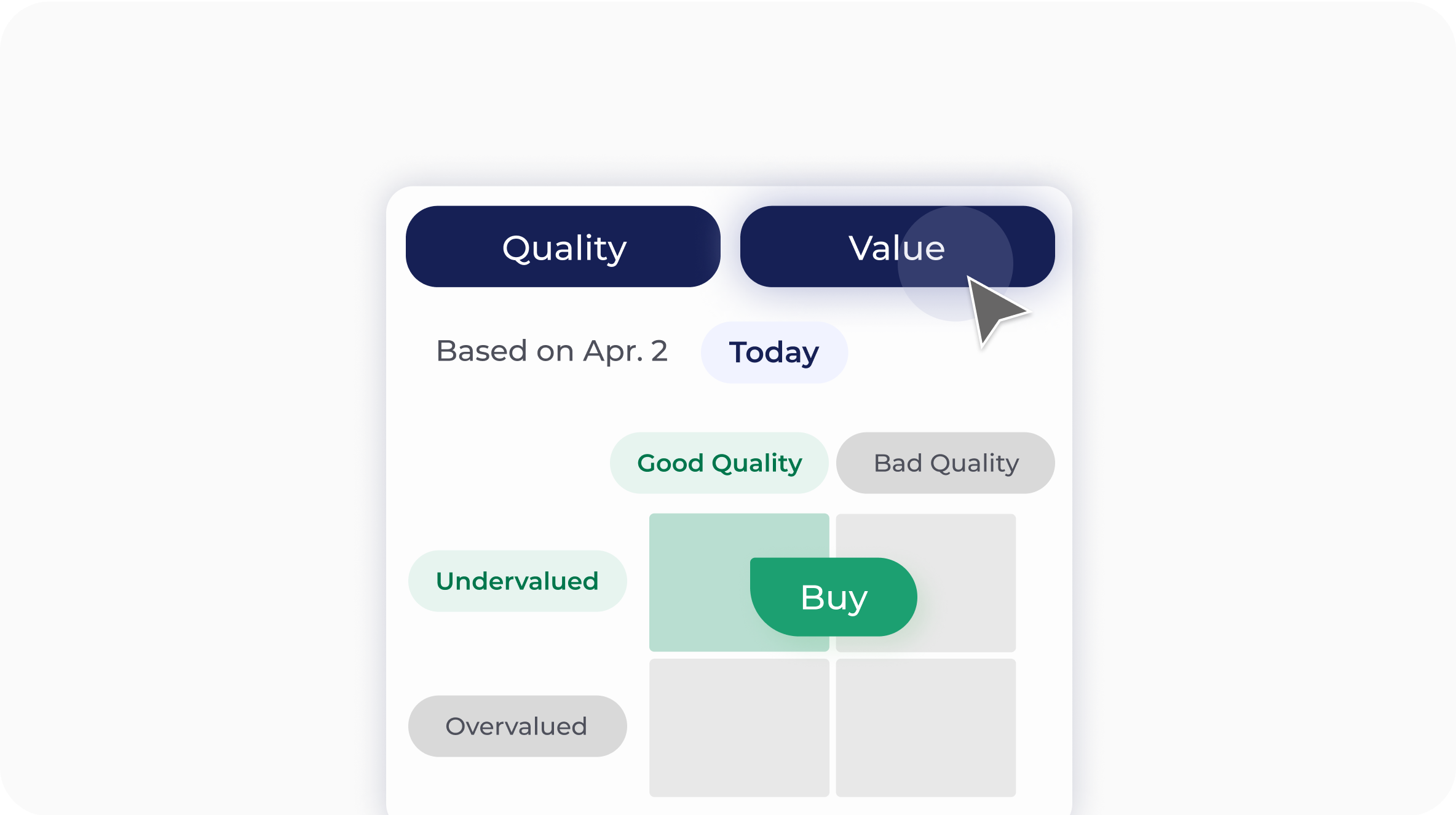Click the Today date selector
Image resolution: width=1456 pixels, height=815 pixels.
click(x=774, y=352)
